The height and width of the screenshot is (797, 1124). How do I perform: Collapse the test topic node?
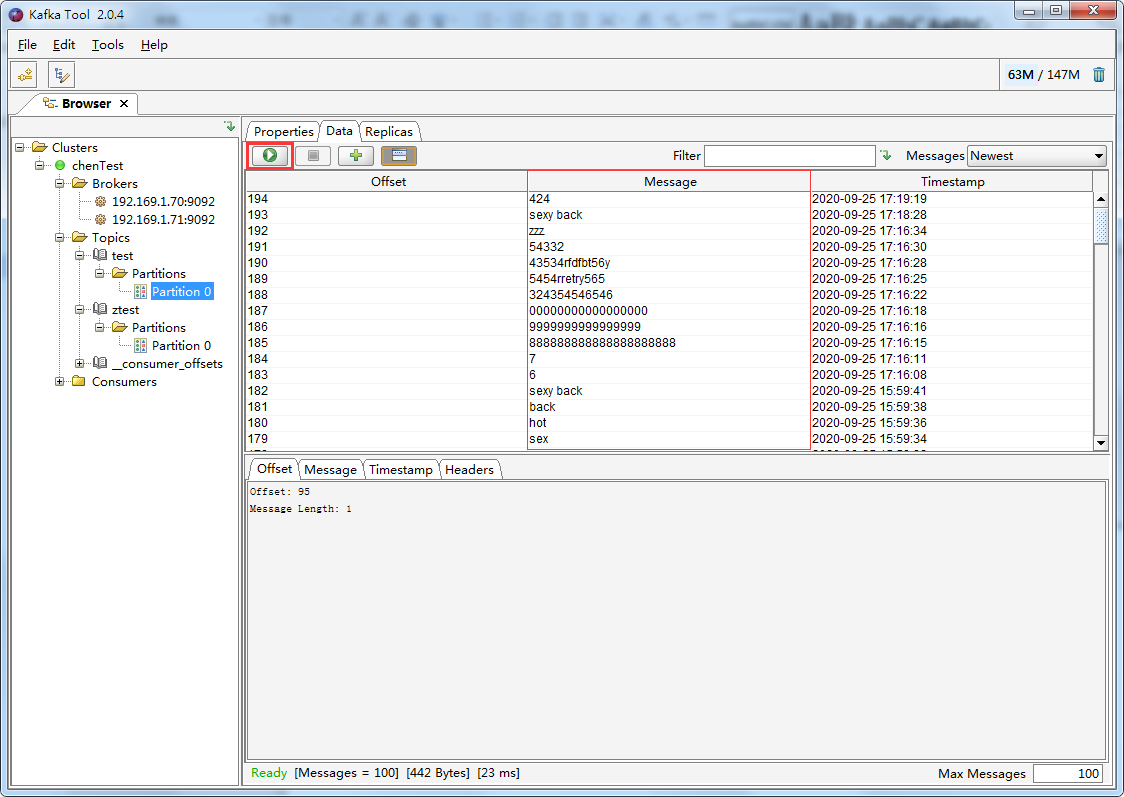click(80, 255)
